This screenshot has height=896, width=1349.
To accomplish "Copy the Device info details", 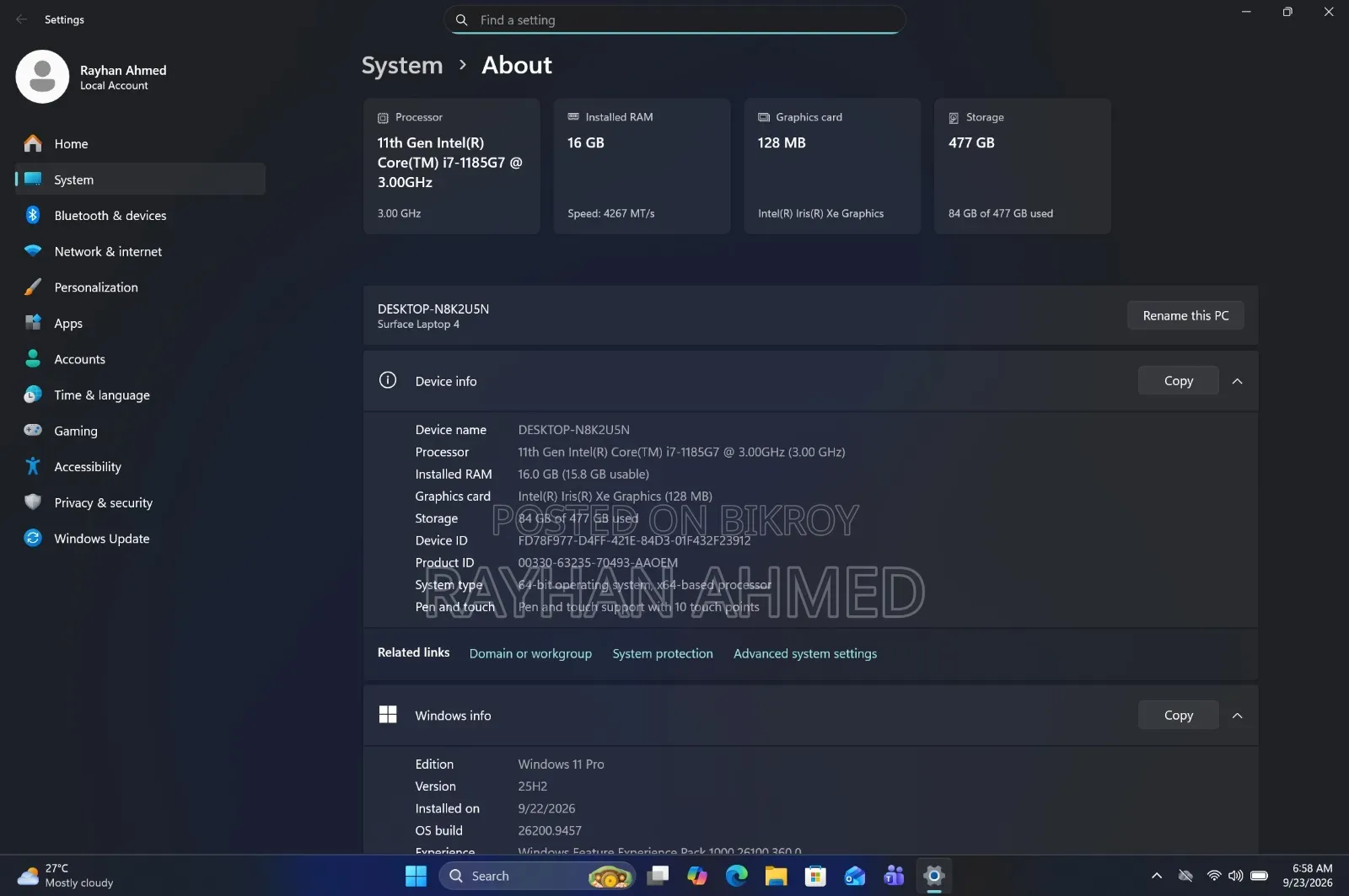I will pos(1178,381).
